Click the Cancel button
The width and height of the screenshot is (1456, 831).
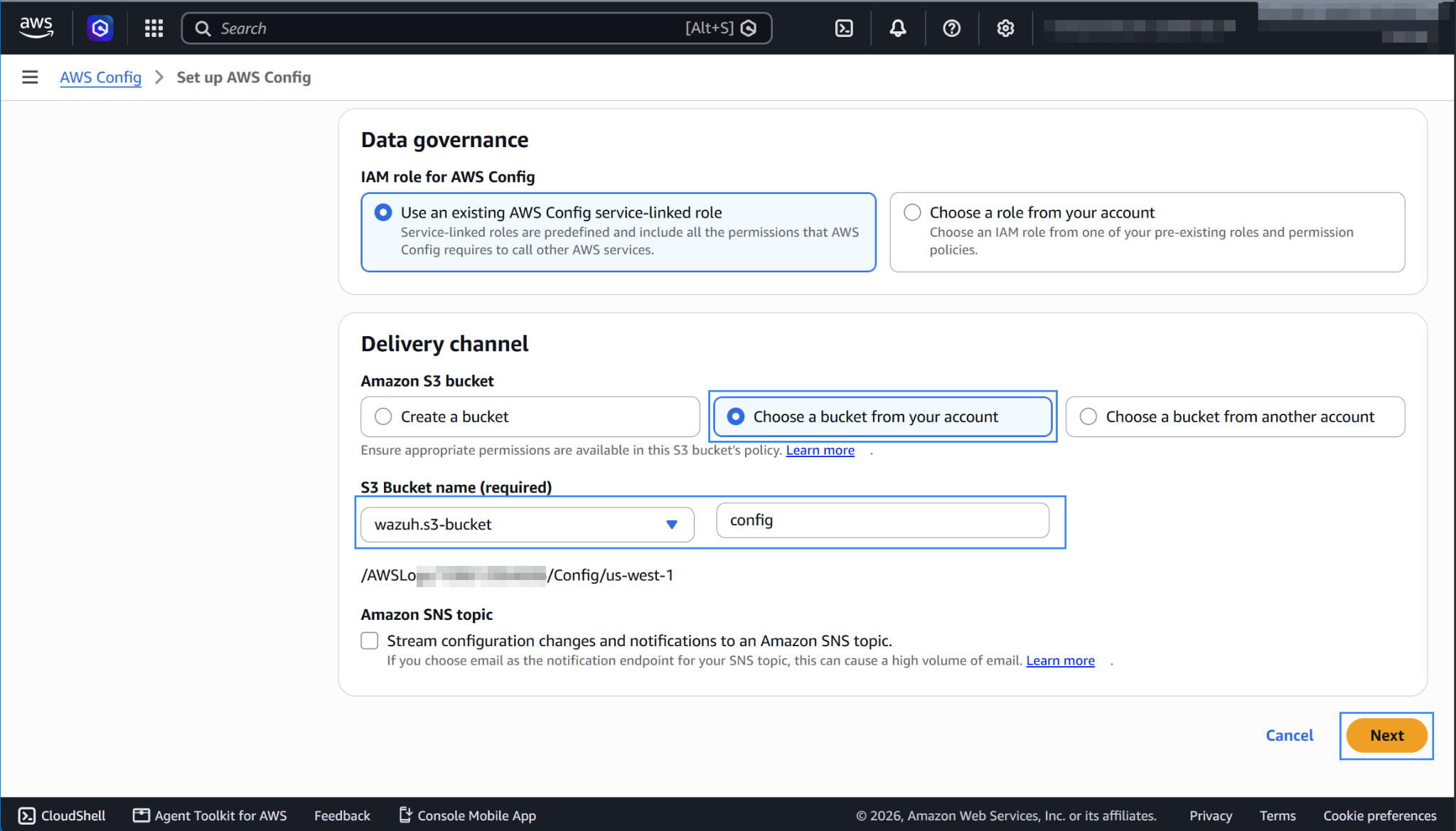point(1289,735)
